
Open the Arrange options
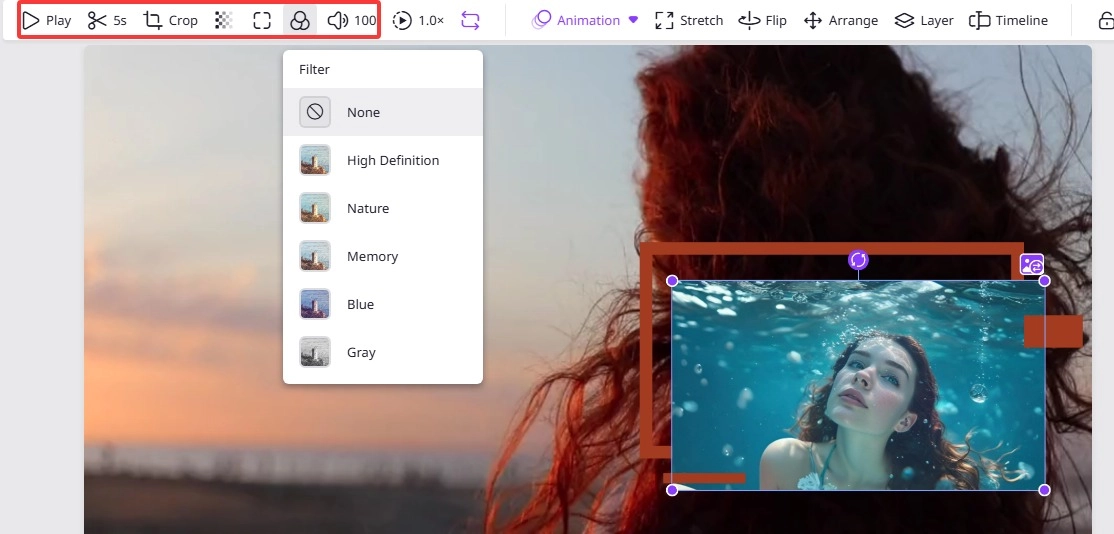pyautogui.click(x=840, y=21)
